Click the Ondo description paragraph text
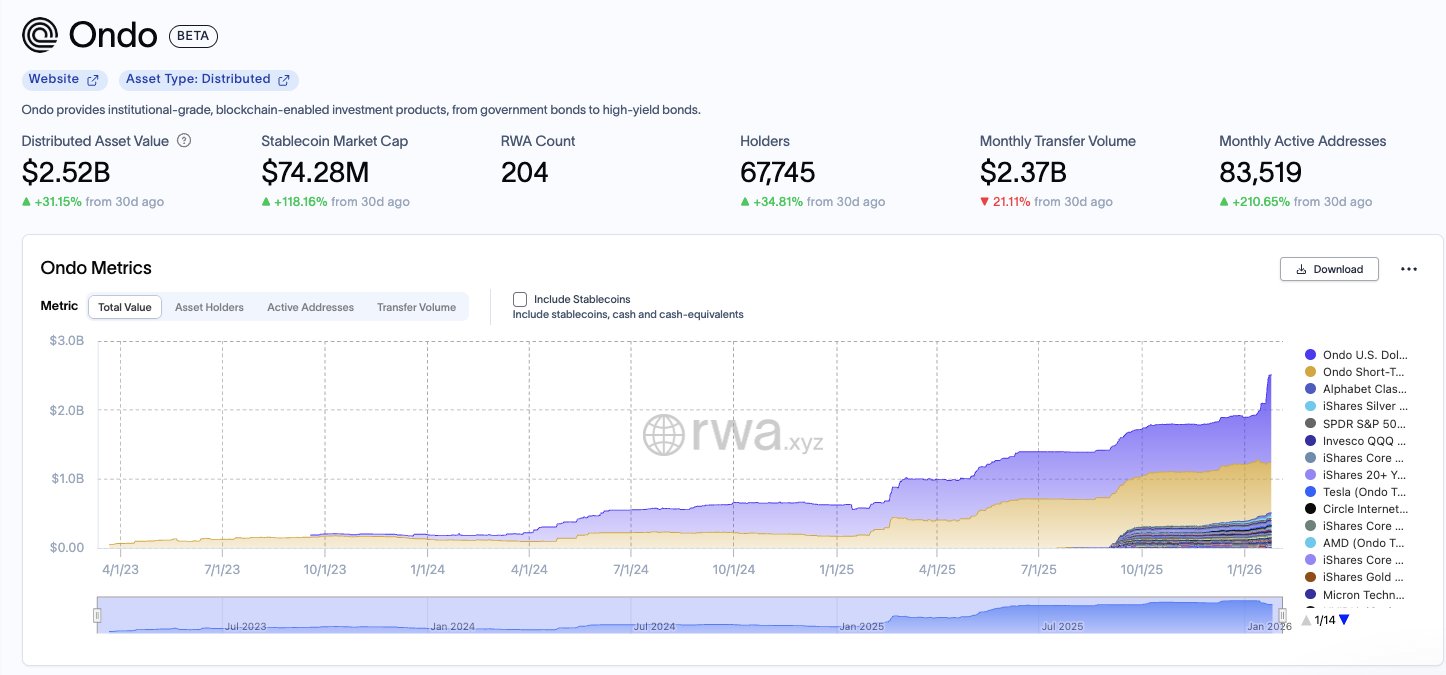This screenshot has height=675, width=1446. tap(361, 110)
